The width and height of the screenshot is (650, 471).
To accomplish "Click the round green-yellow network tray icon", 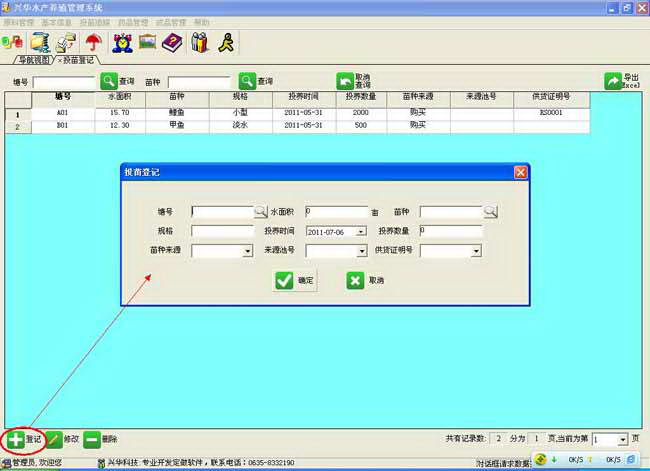I will point(540,459).
